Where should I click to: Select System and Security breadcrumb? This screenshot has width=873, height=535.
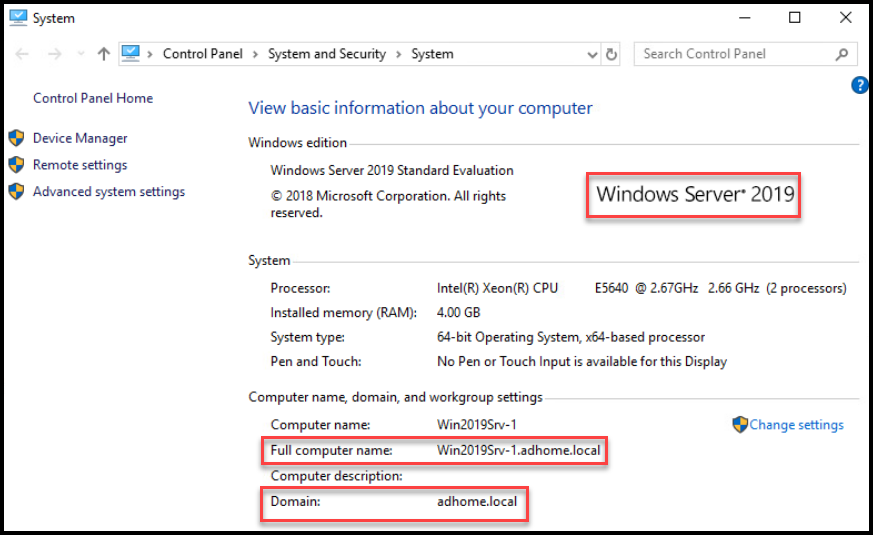[327, 54]
